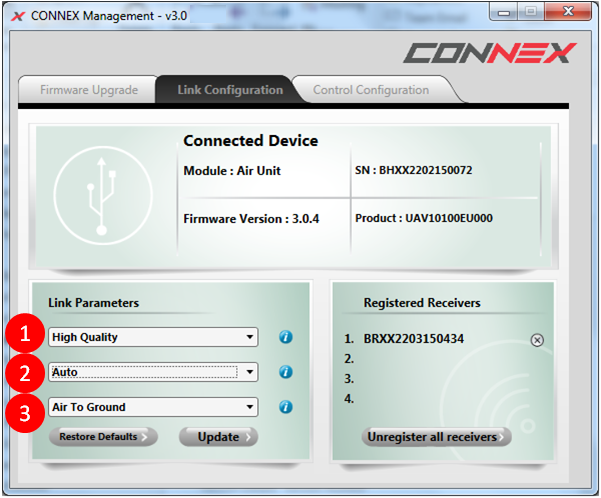Screen dimensions: 601x498
Task: Click the Link Parameters heading
Action: [94, 303]
